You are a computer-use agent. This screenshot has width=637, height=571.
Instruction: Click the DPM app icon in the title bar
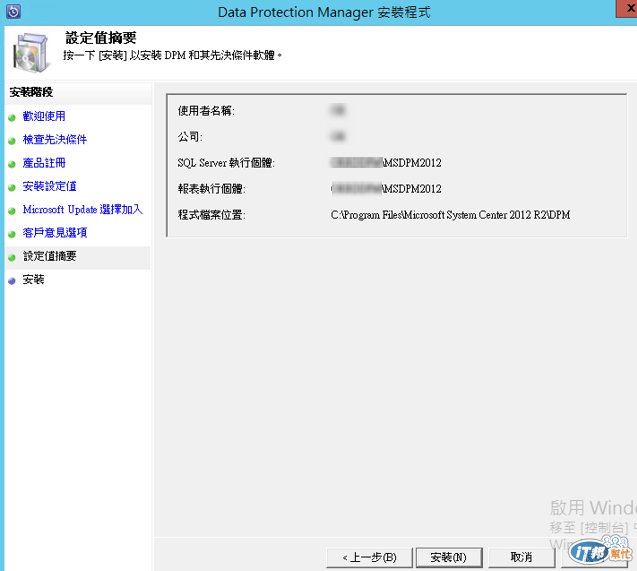pos(13,11)
